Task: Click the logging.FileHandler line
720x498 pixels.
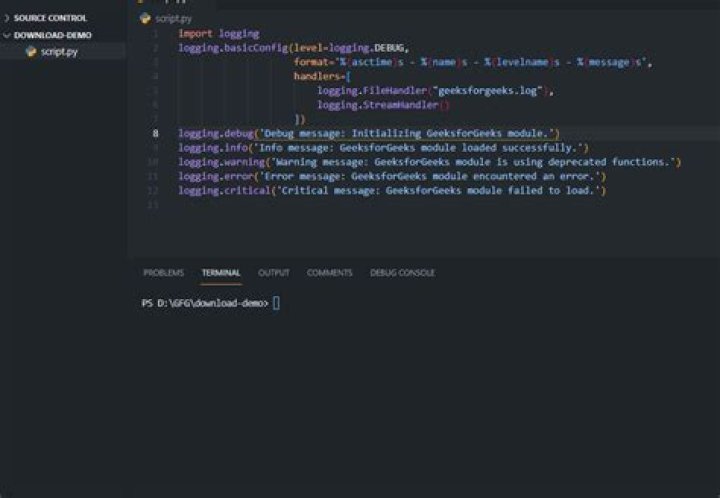Action: click(x=435, y=91)
